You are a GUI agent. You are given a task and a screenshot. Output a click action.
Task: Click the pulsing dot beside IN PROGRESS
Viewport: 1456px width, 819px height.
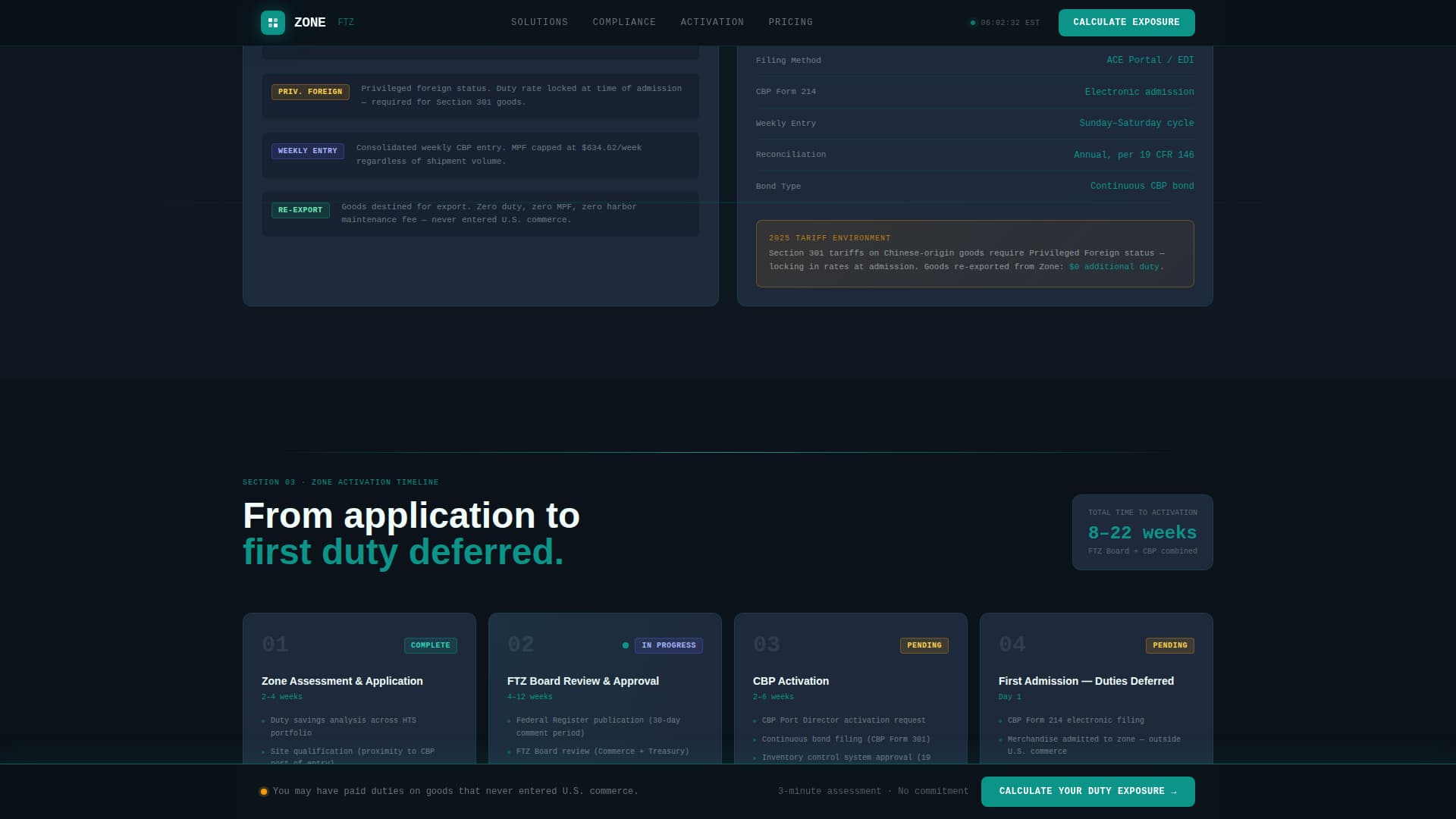pyautogui.click(x=626, y=645)
